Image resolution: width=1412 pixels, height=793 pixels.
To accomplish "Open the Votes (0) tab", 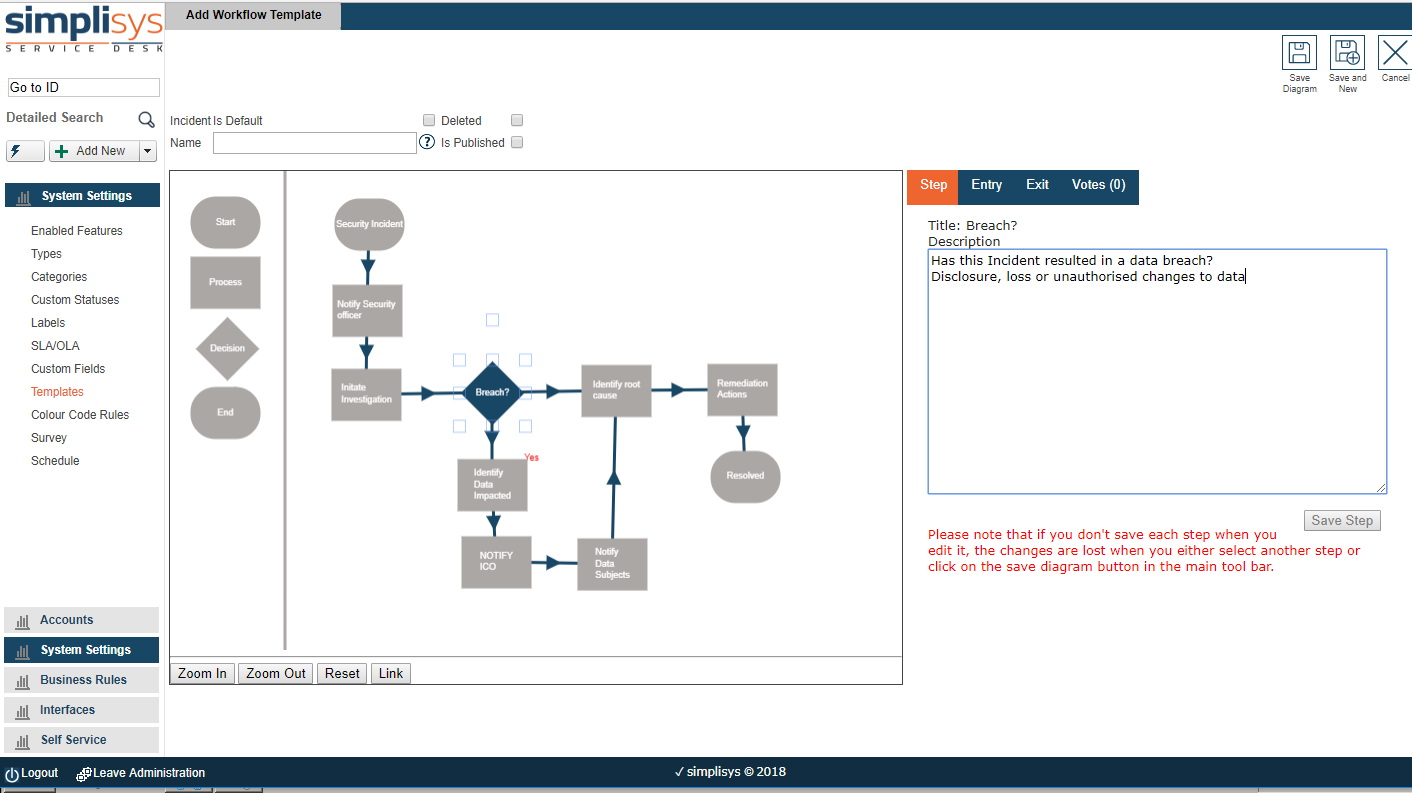I will (x=1098, y=185).
